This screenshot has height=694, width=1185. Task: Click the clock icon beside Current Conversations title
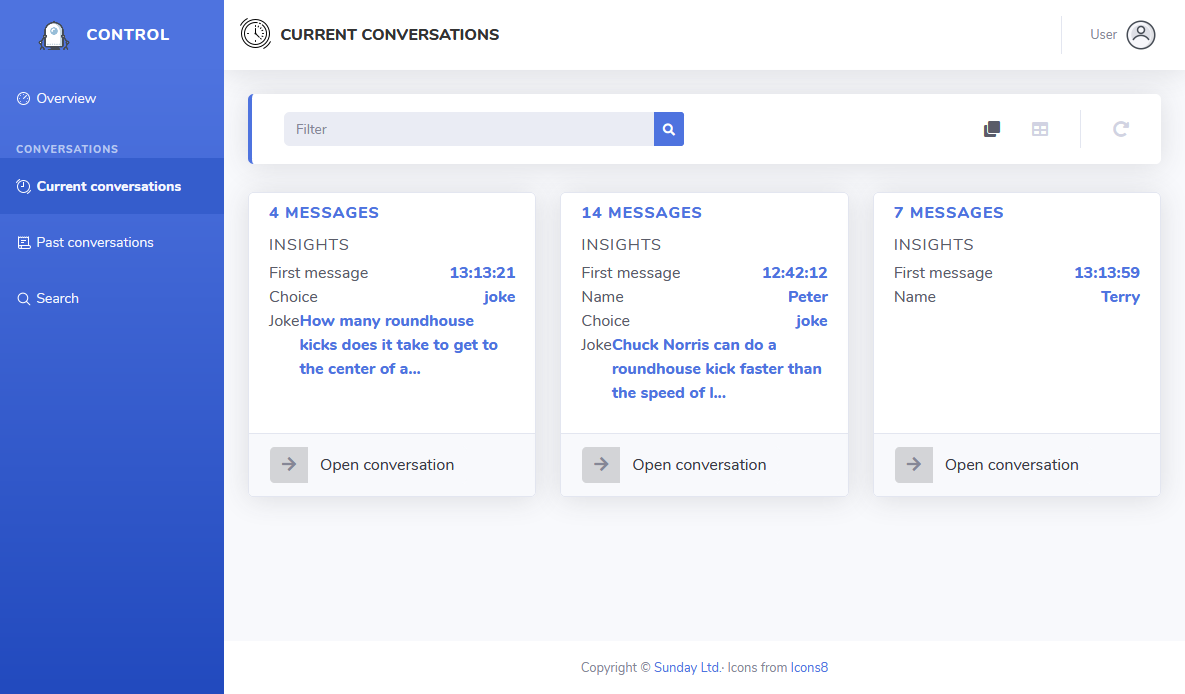(255, 34)
